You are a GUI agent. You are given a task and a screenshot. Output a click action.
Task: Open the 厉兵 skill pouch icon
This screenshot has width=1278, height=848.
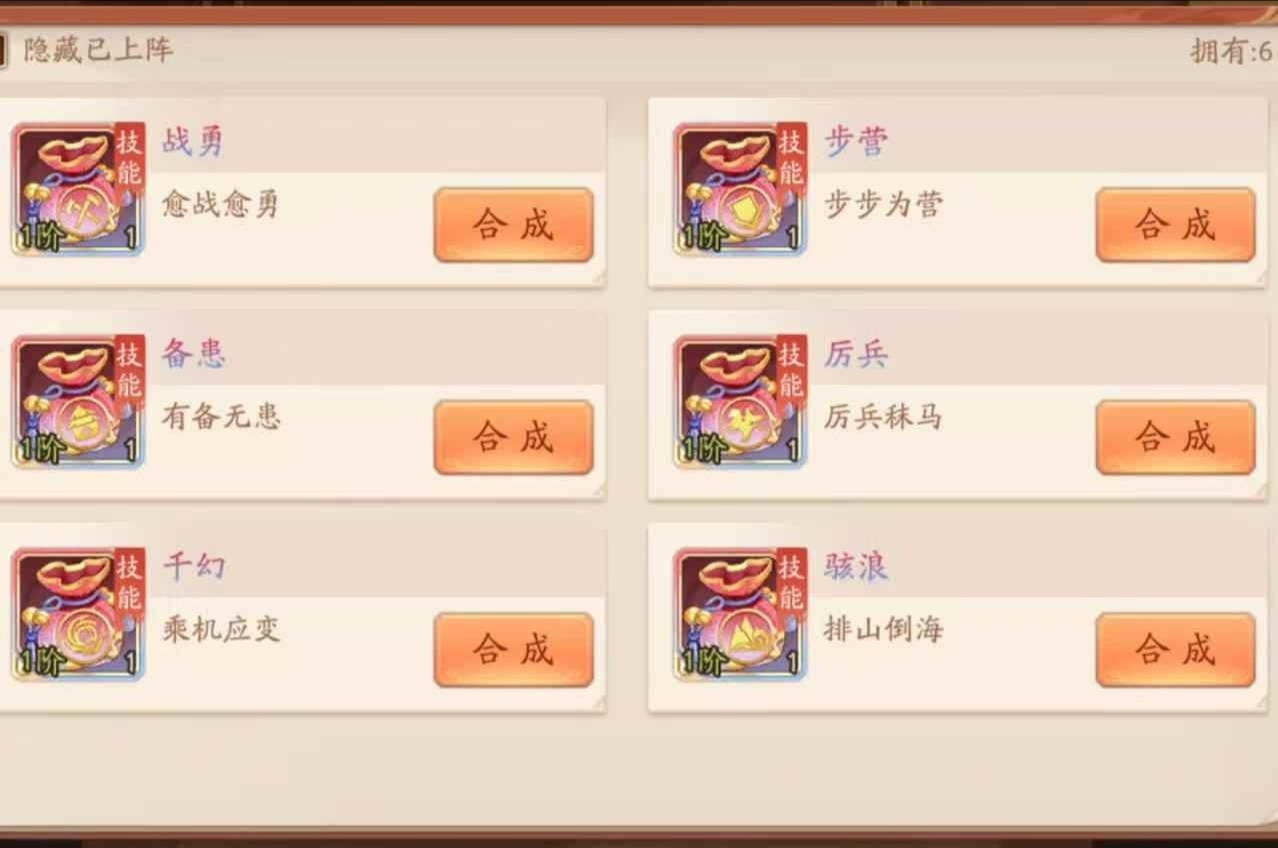740,402
